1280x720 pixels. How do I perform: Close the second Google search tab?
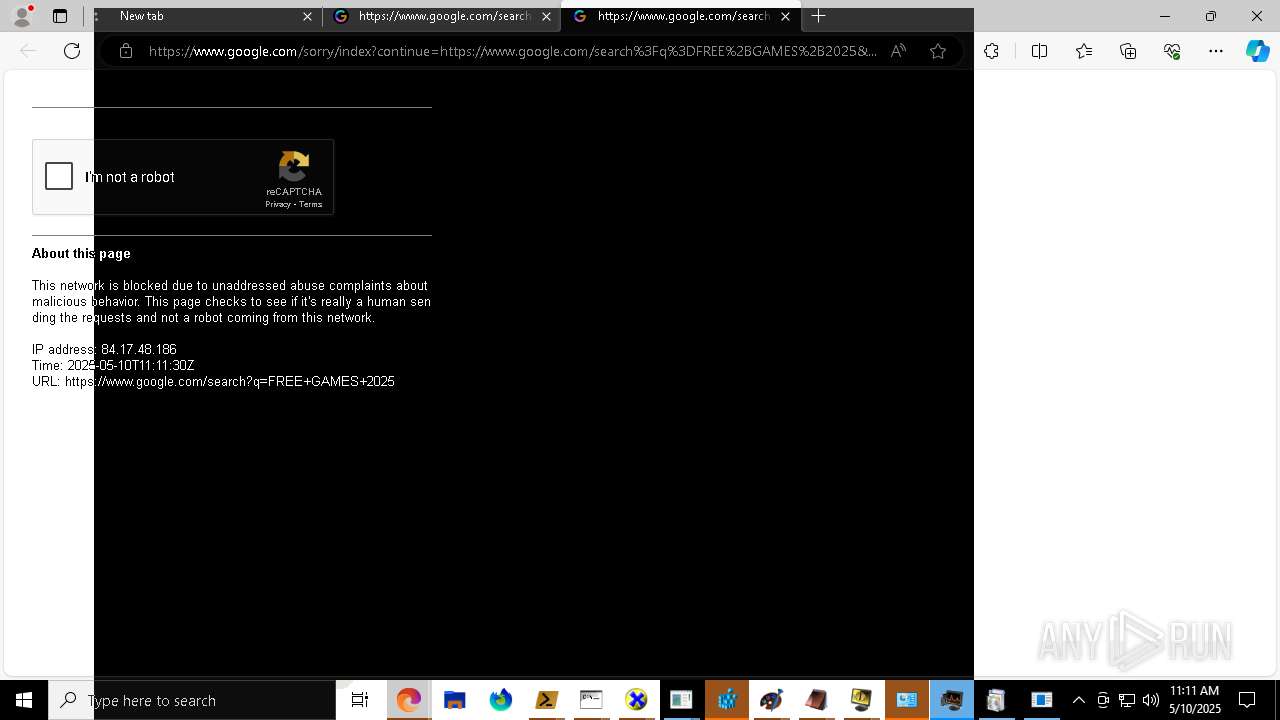point(546,16)
